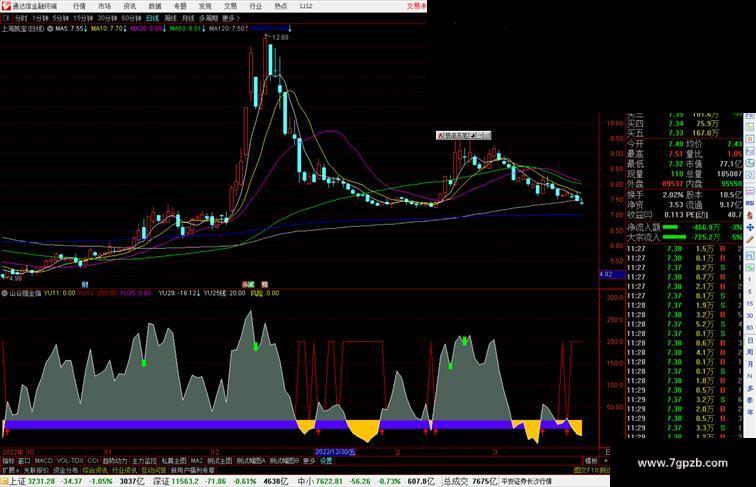Select the 5-minute shortcut in right toolbar
The width and height of the screenshot is (756, 487).
pyautogui.click(x=750, y=292)
